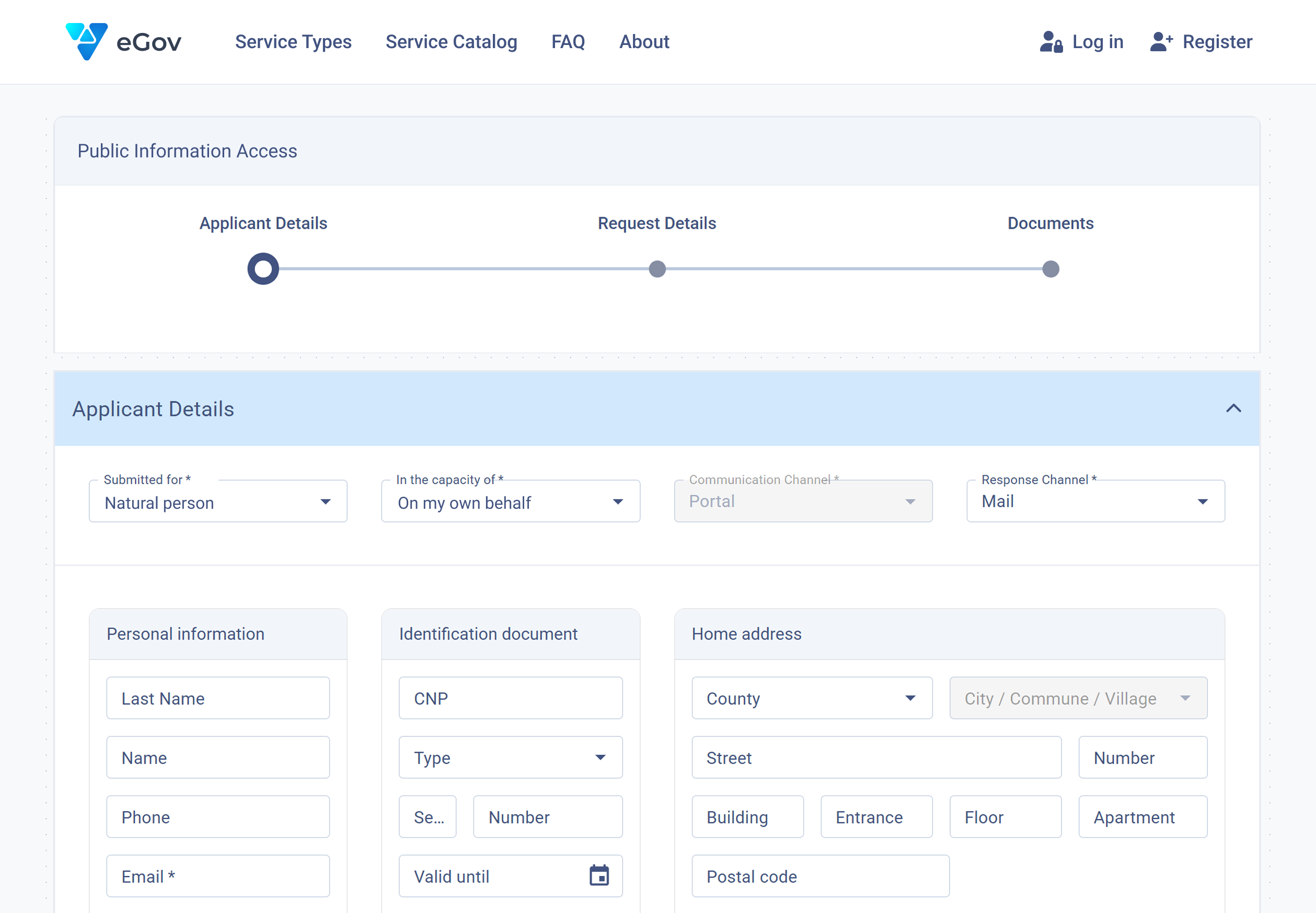Focus the Last Name input field

pyautogui.click(x=218, y=698)
